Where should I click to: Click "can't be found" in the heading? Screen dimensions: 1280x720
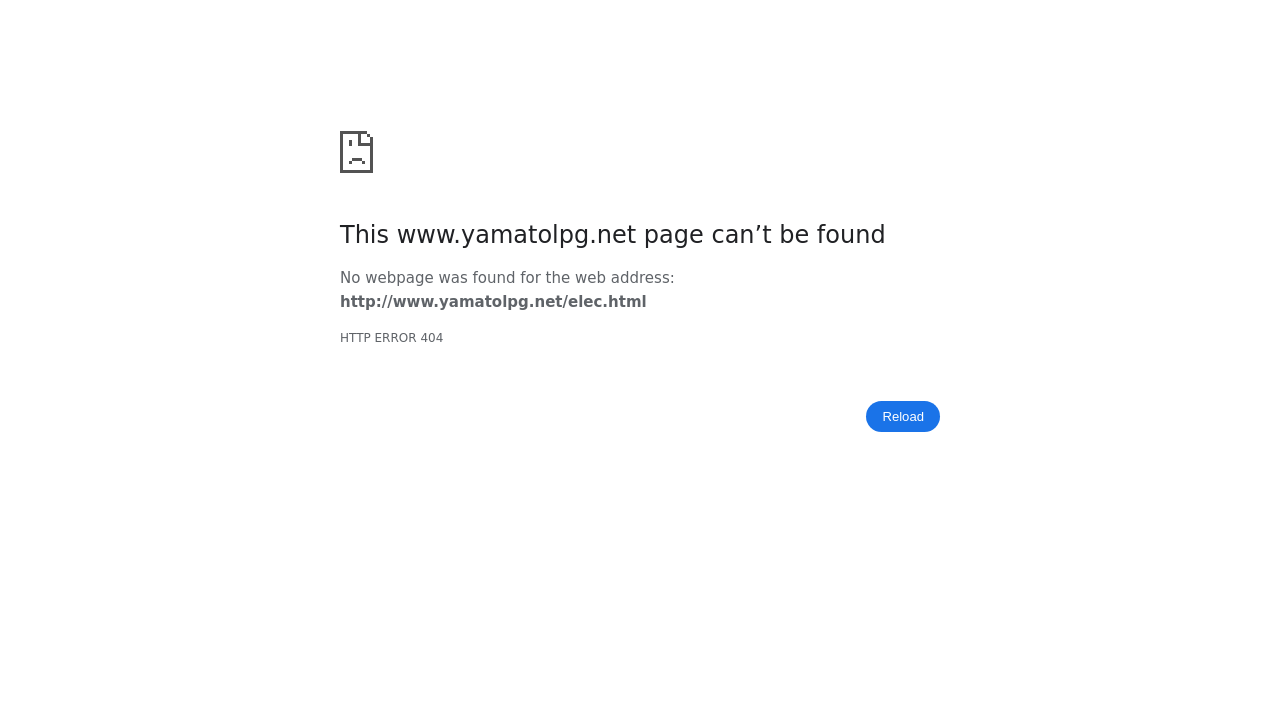pyautogui.click(x=798, y=235)
